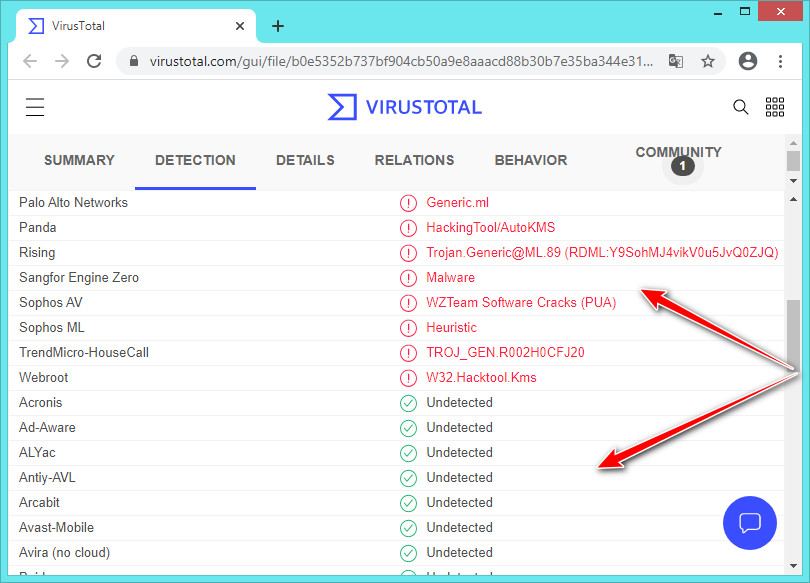Open the browser profile avatar

(747, 61)
